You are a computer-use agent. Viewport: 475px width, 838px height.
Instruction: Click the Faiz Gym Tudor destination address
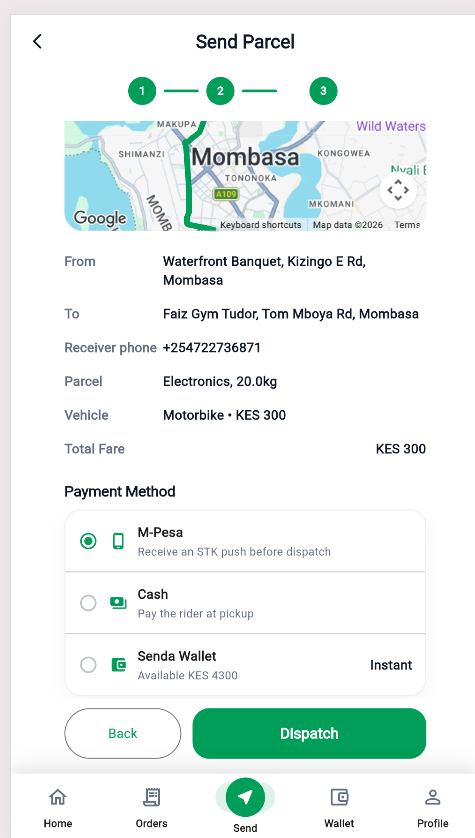pos(291,314)
